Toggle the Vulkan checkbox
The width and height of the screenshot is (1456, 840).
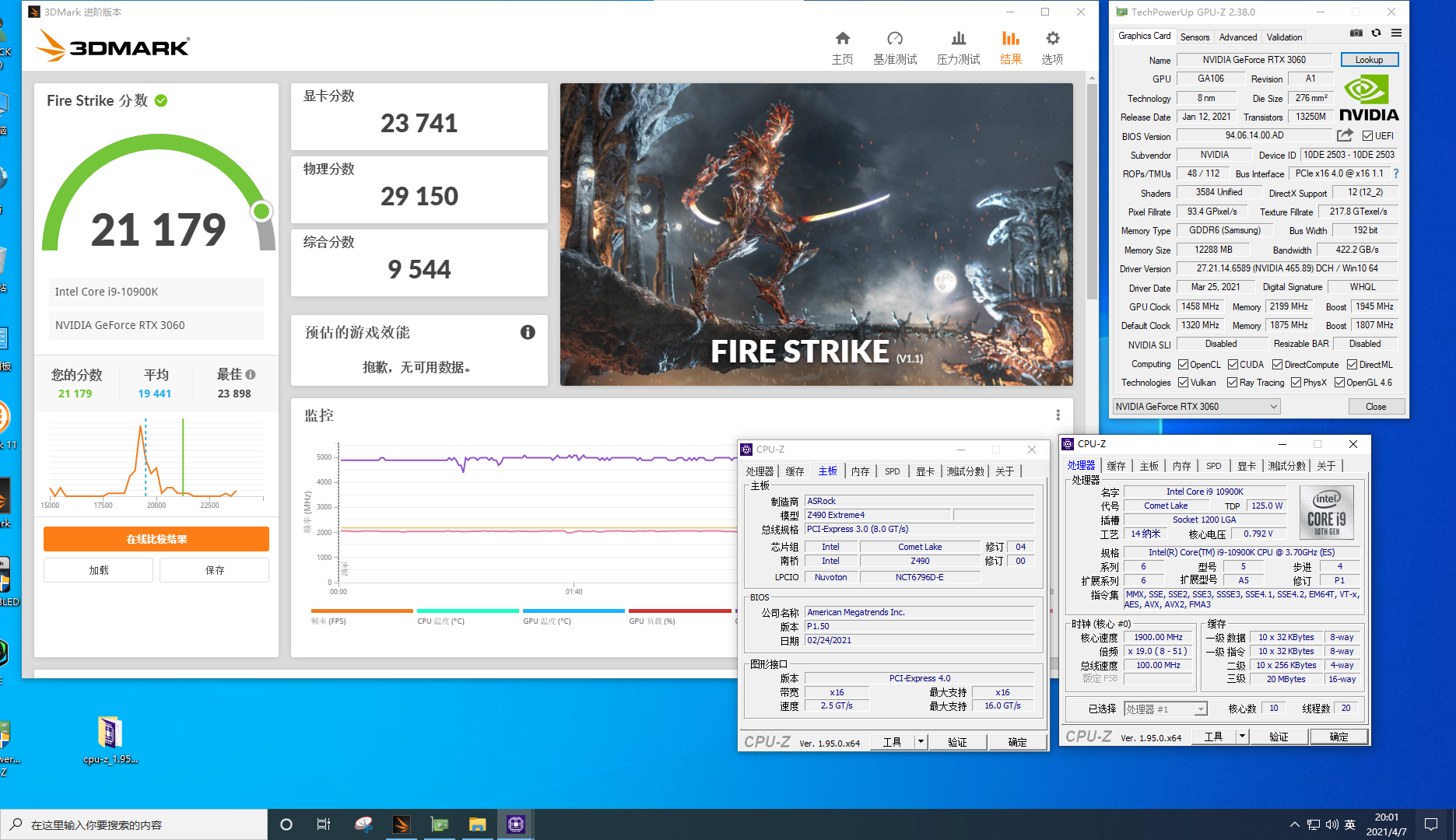pos(1183,383)
